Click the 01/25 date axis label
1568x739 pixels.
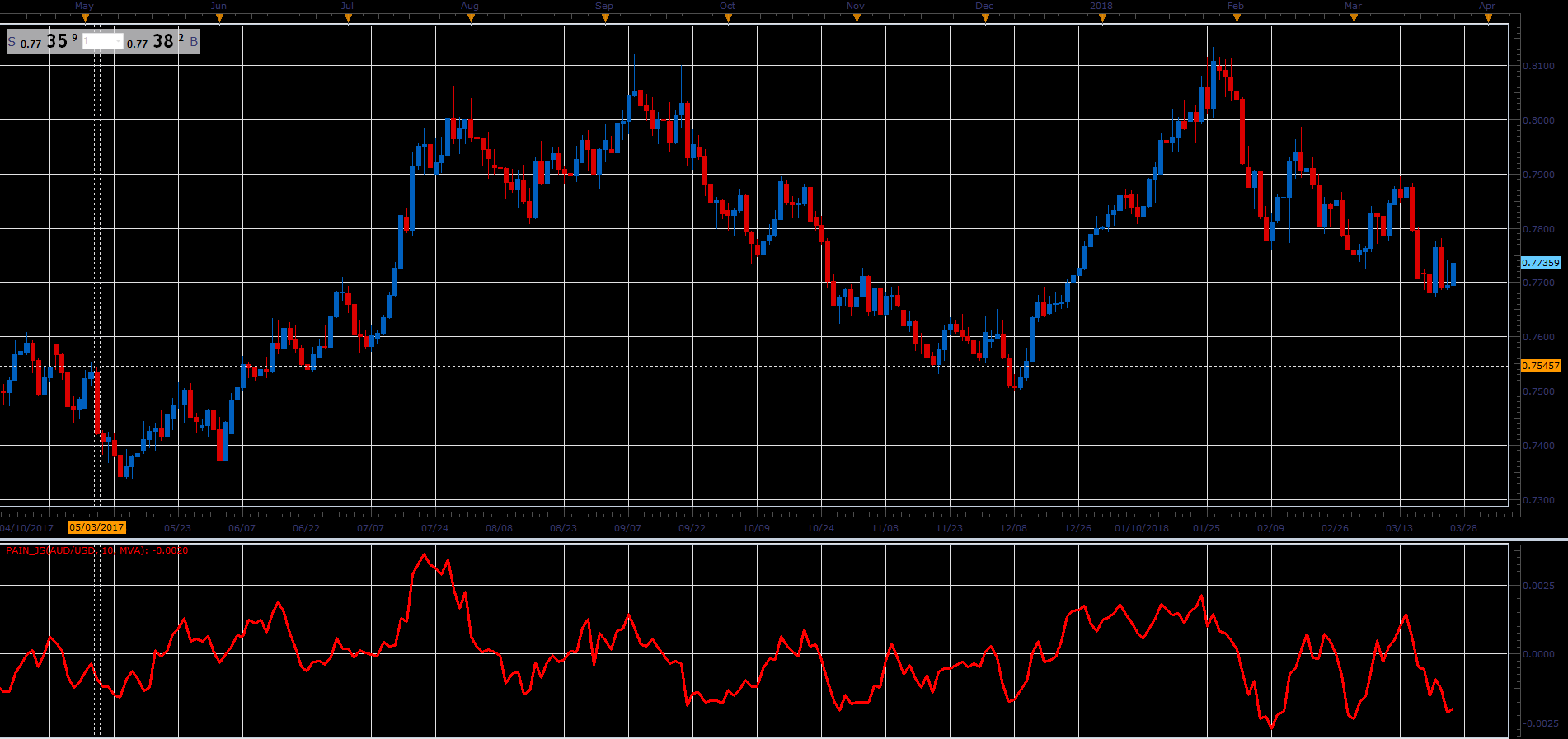coord(1206,528)
